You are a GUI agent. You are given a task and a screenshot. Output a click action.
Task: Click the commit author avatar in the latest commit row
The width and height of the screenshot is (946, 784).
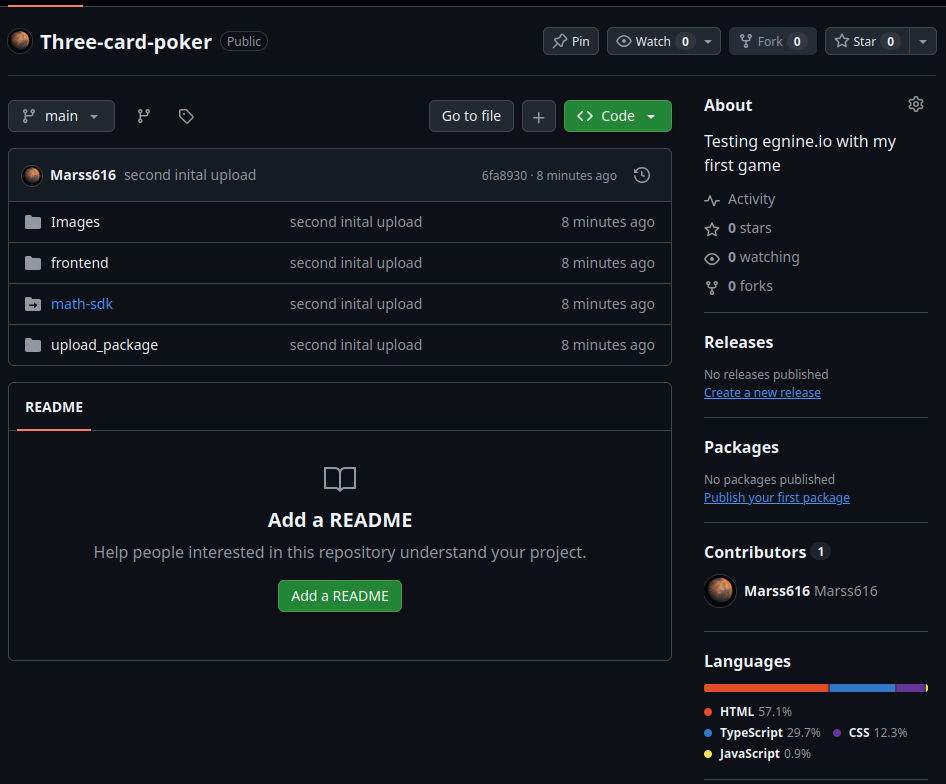32,175
